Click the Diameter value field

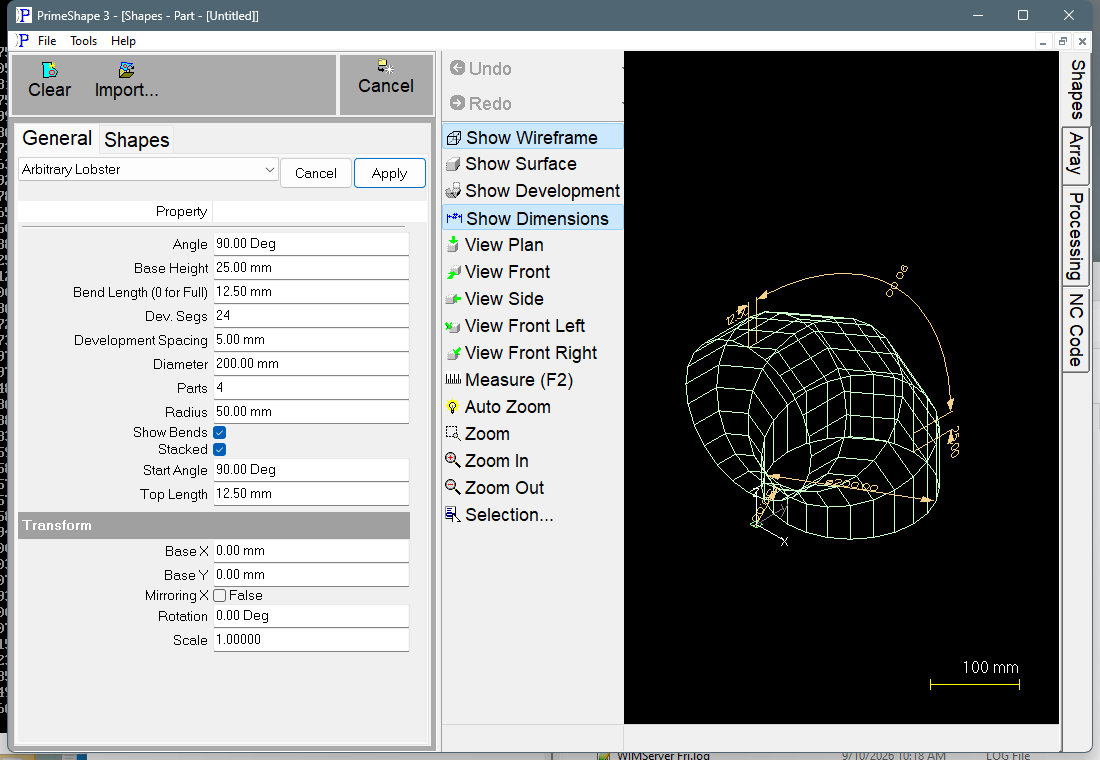point(311,364)
